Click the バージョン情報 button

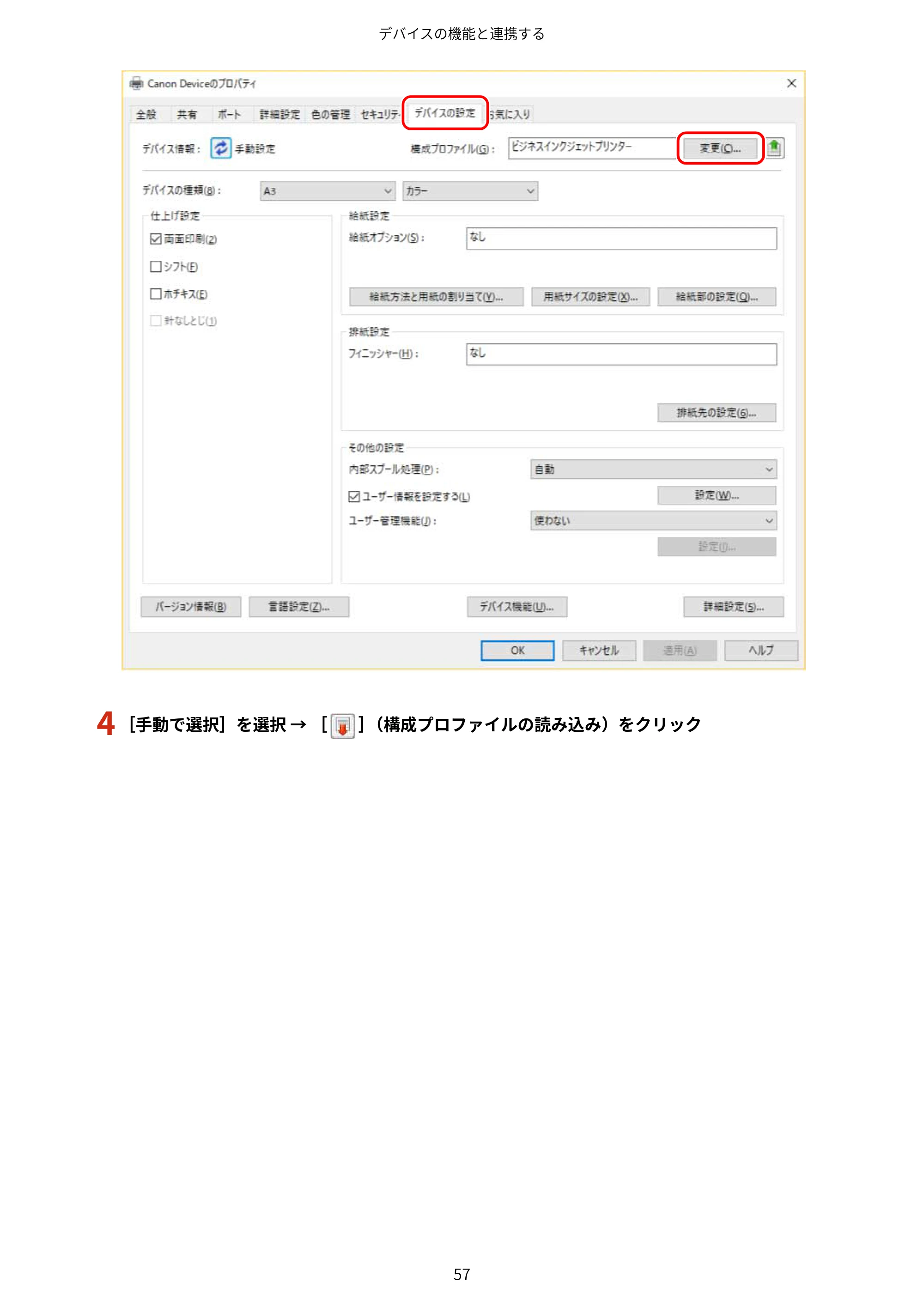pyautogui.click(x=191, y=608)
